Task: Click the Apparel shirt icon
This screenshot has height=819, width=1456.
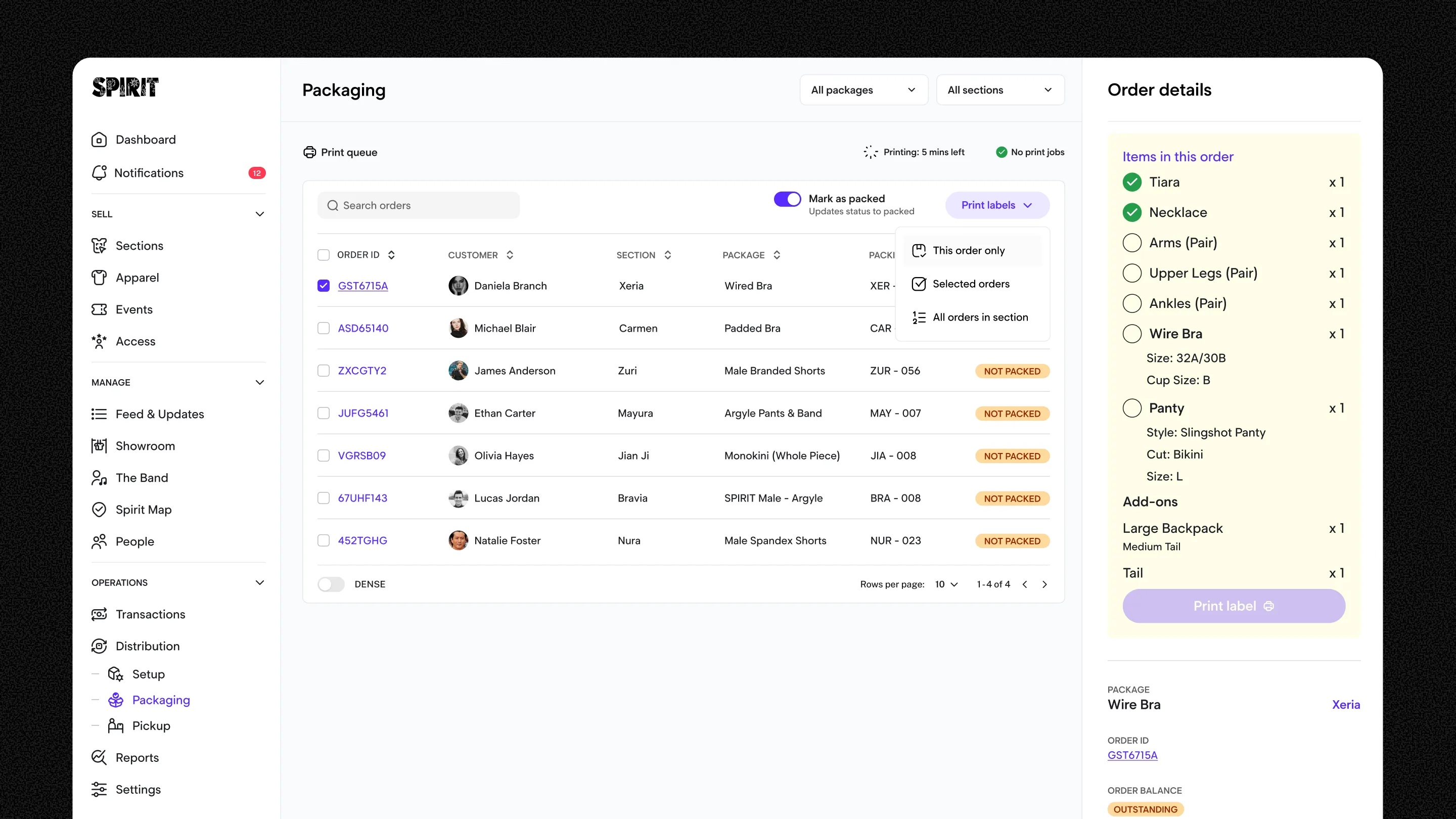Action: [99, 278]
